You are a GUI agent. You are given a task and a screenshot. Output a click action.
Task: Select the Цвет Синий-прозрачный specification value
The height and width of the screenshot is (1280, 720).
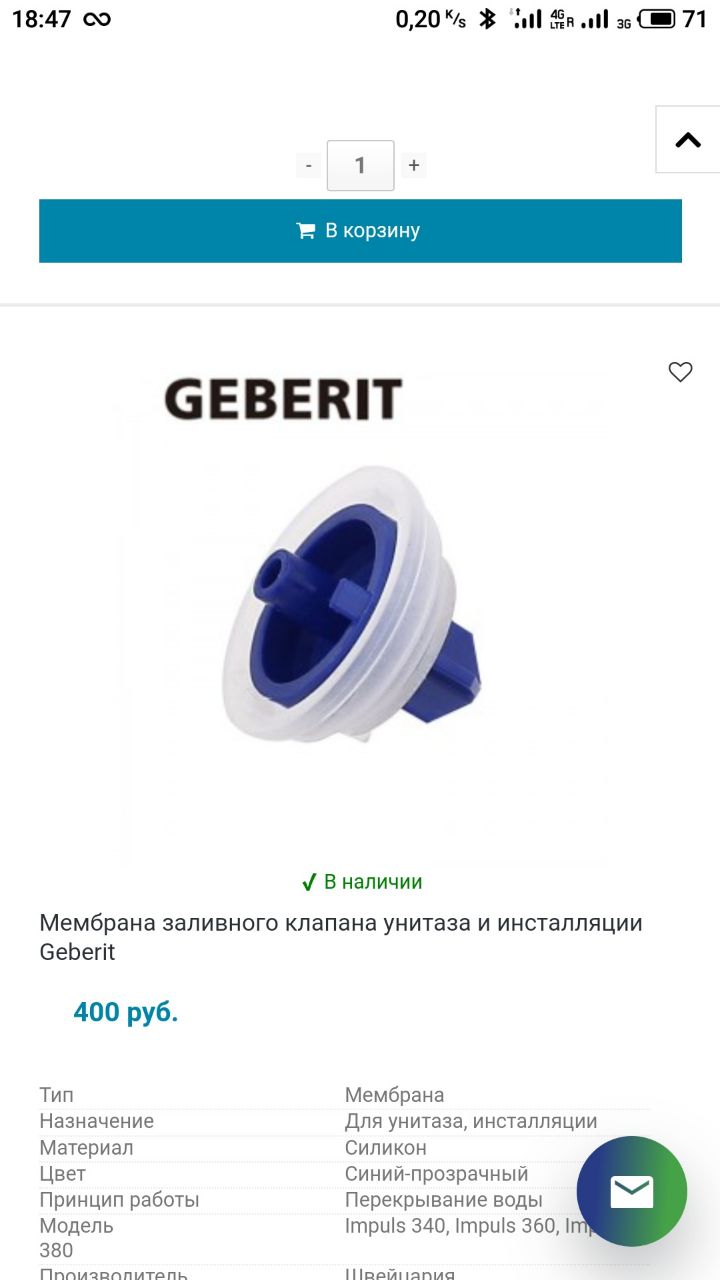tap(436, 1174)
